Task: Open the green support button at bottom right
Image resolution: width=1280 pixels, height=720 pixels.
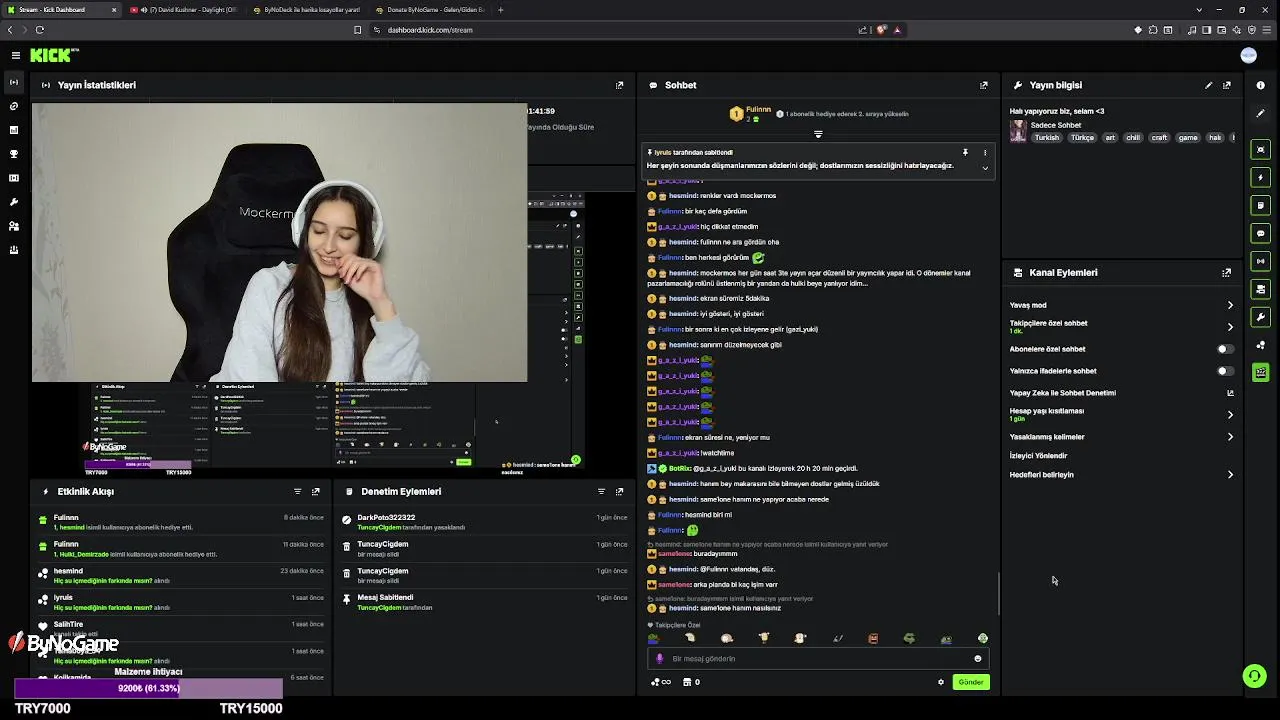Action: [1254, 676]
